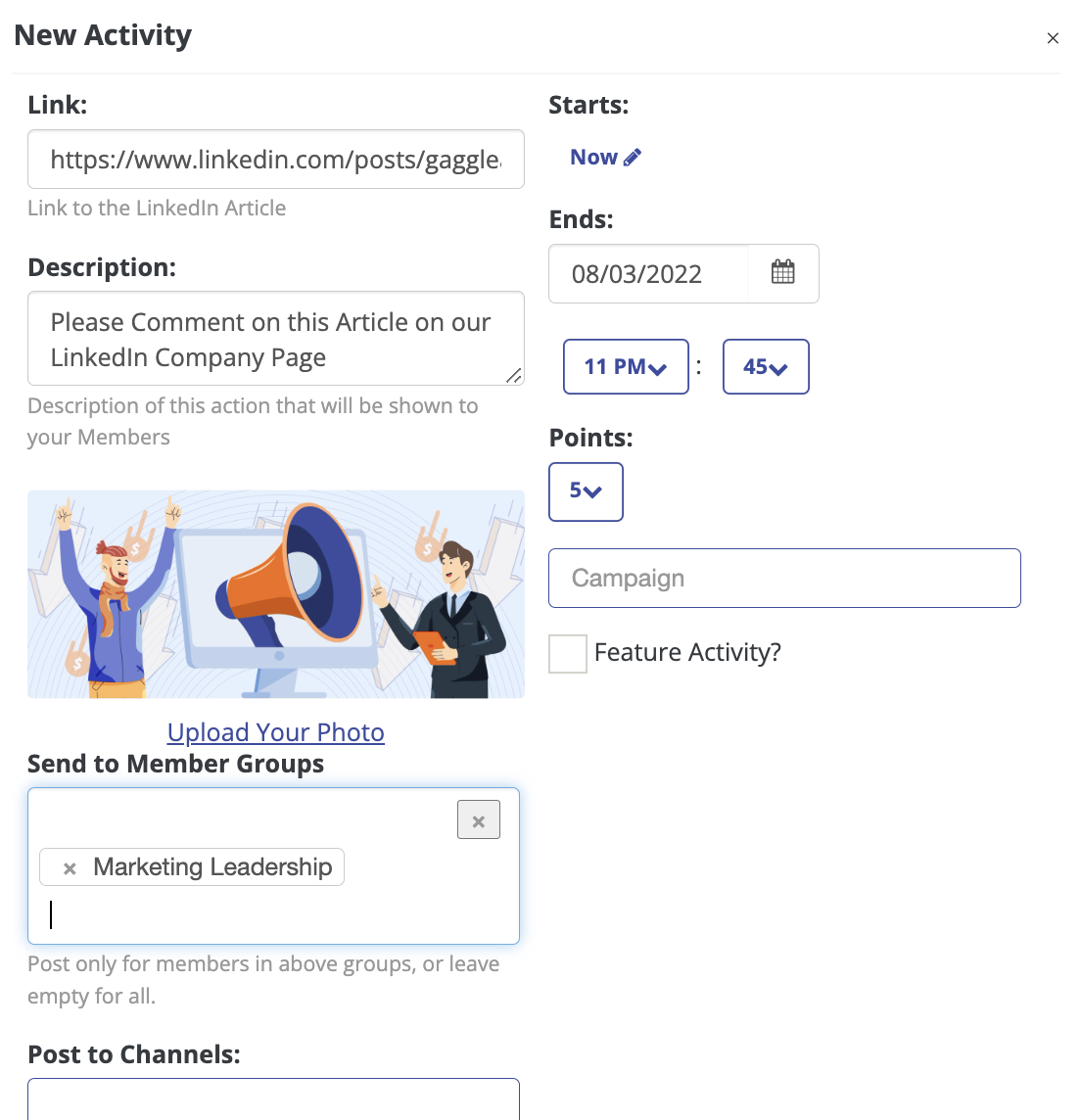Click the Campaign input field
The height and width of the screenshot is (1120, 1081).
784,578
